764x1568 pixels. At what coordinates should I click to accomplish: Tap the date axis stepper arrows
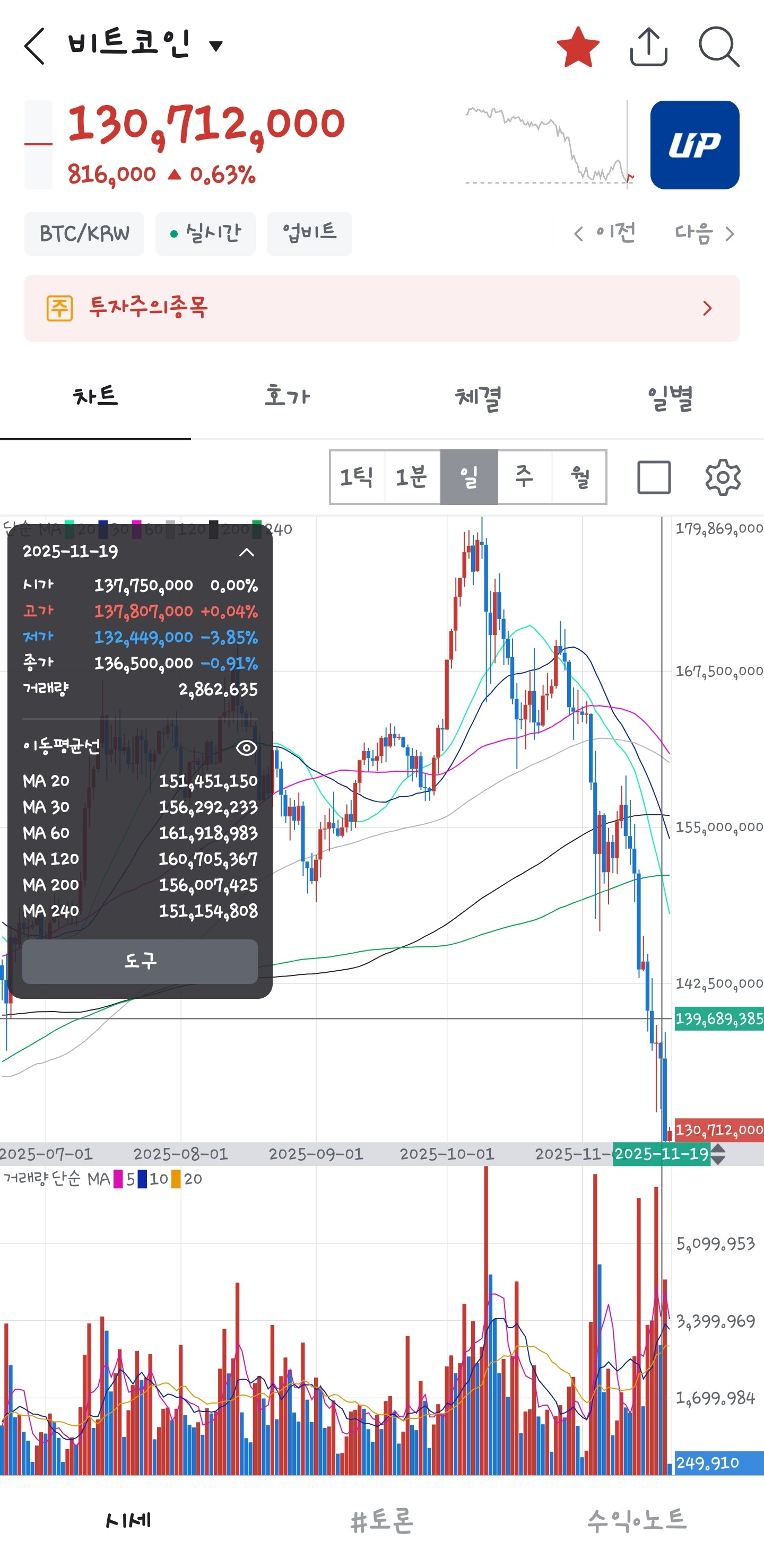tap(718, 1154)
